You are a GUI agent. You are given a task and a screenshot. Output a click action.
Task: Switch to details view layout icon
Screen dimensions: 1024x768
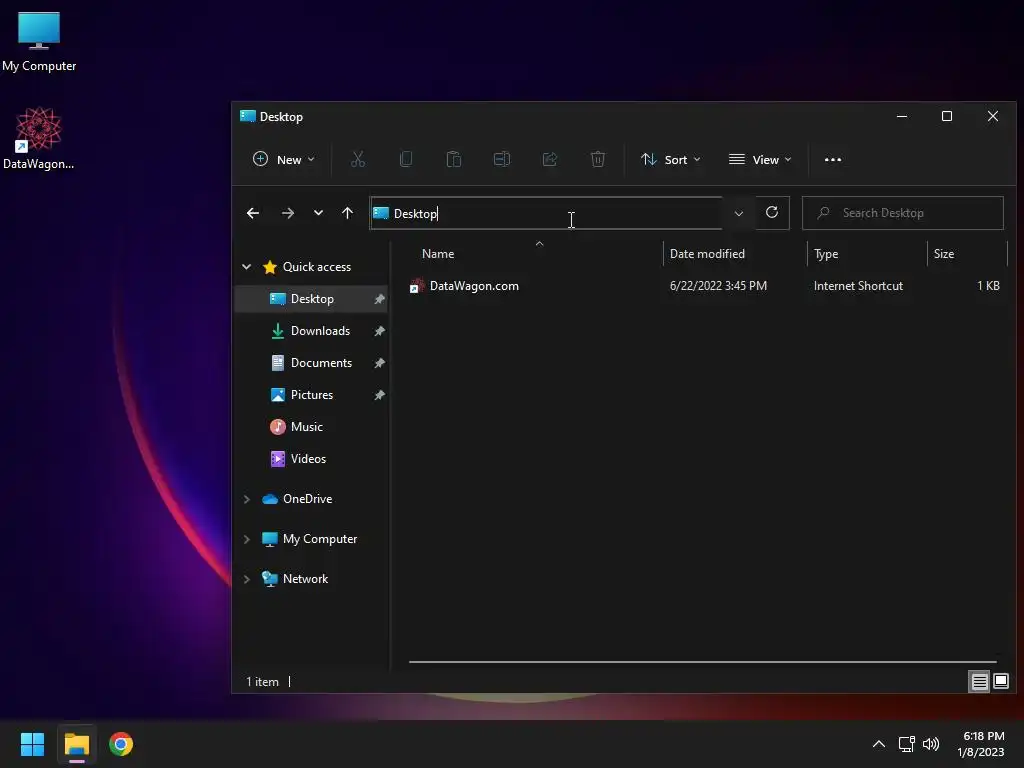(x=980, y=682)
